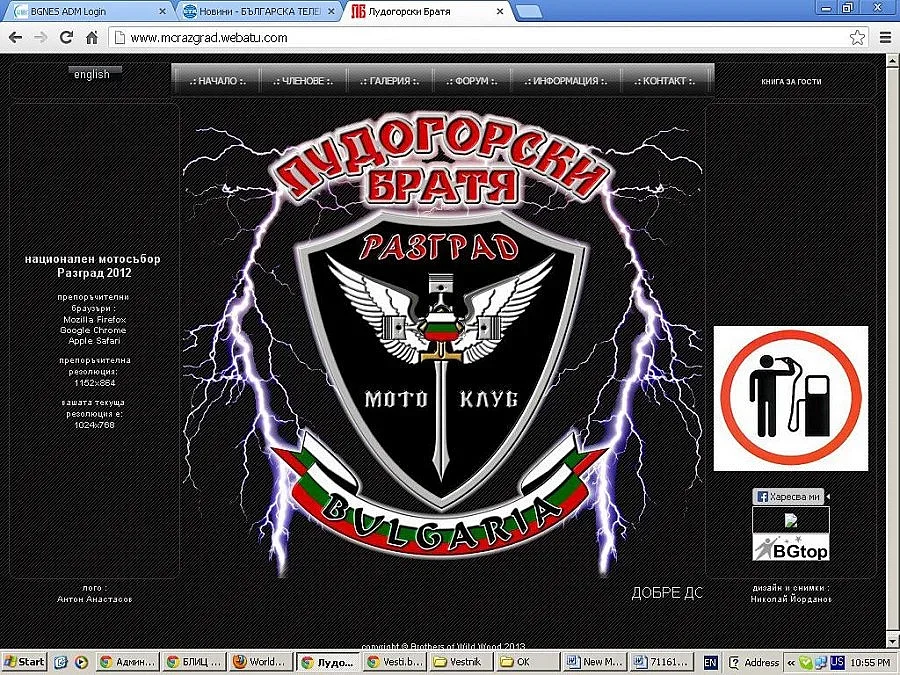Toggle the Facebook Харесва ми button
Image resolution: width=900 pixels, height=675 pixels.
pos(788,496)
